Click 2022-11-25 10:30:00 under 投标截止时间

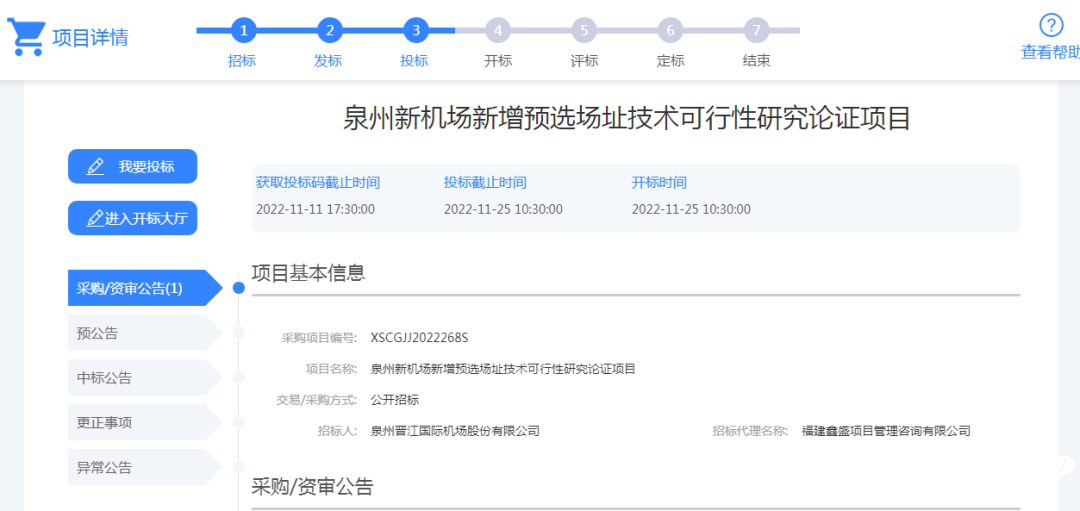pyautogui.click(x=503, y=209)
